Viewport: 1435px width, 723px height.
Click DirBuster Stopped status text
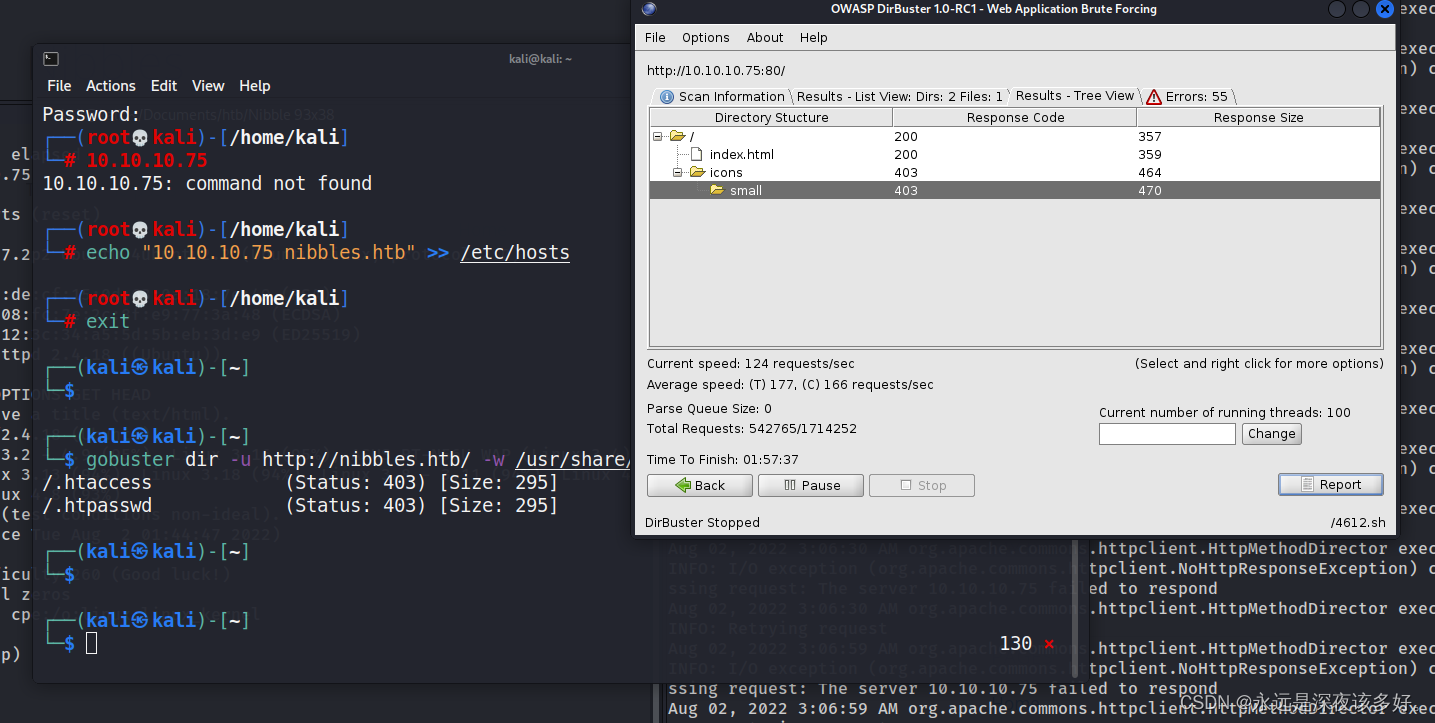(702, 522)
